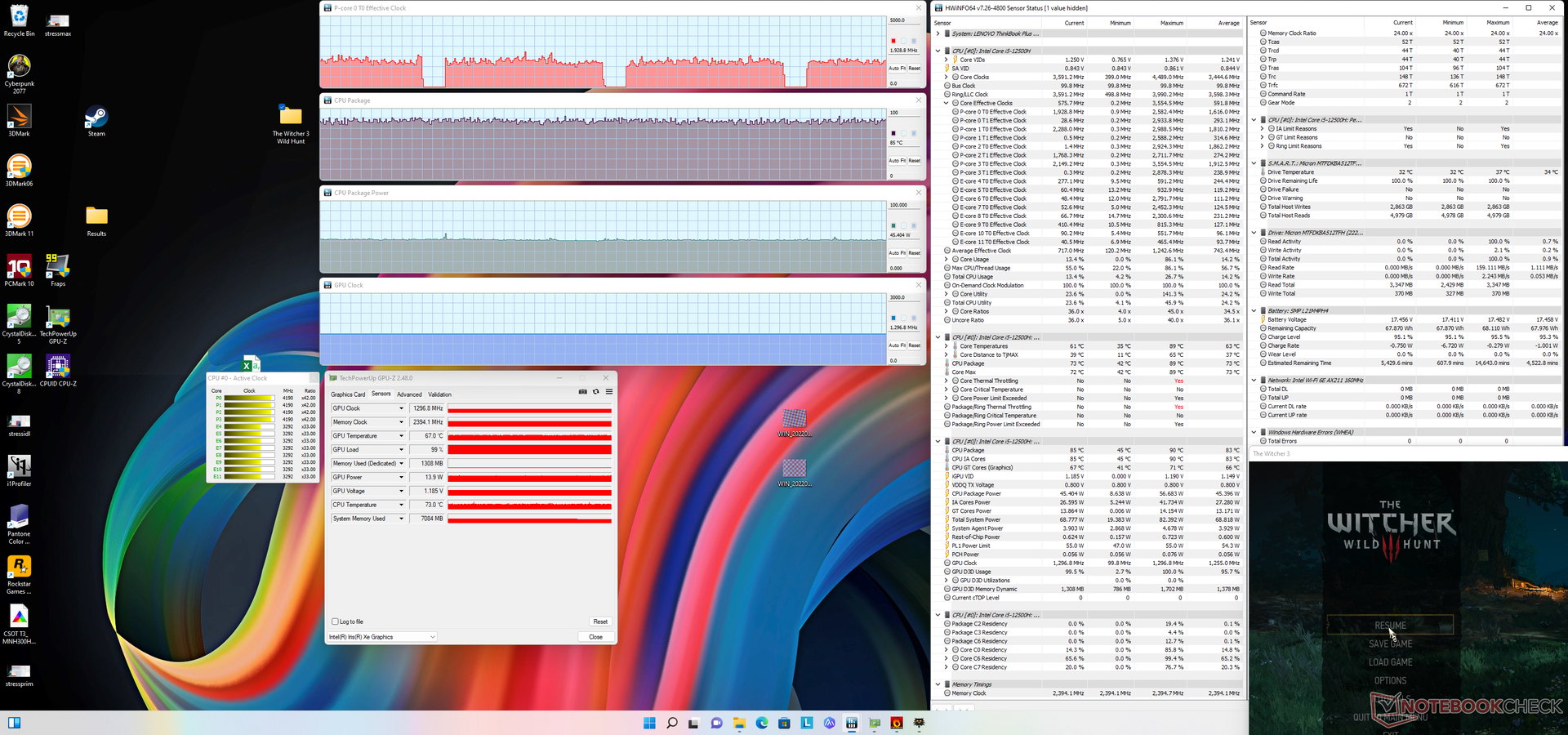Select the Ring/LLC Clock row in HWiNFO
1568x735 pixels.
click(x=1092, y=94)
